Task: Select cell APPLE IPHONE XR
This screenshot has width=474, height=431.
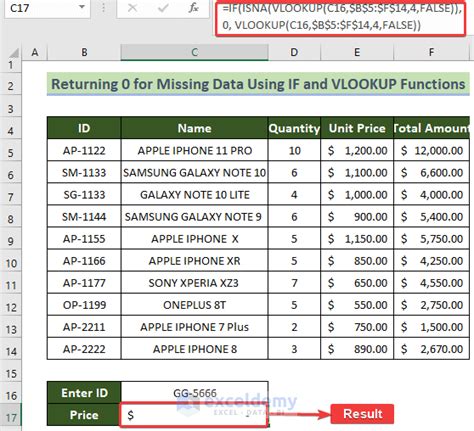Action: 194,261
